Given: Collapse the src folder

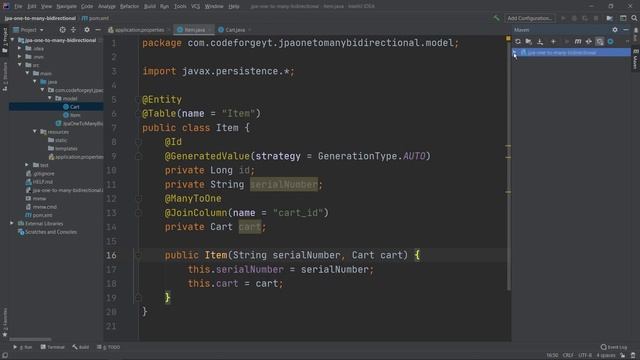Looking at the screenshot, I should pos(20,65).
